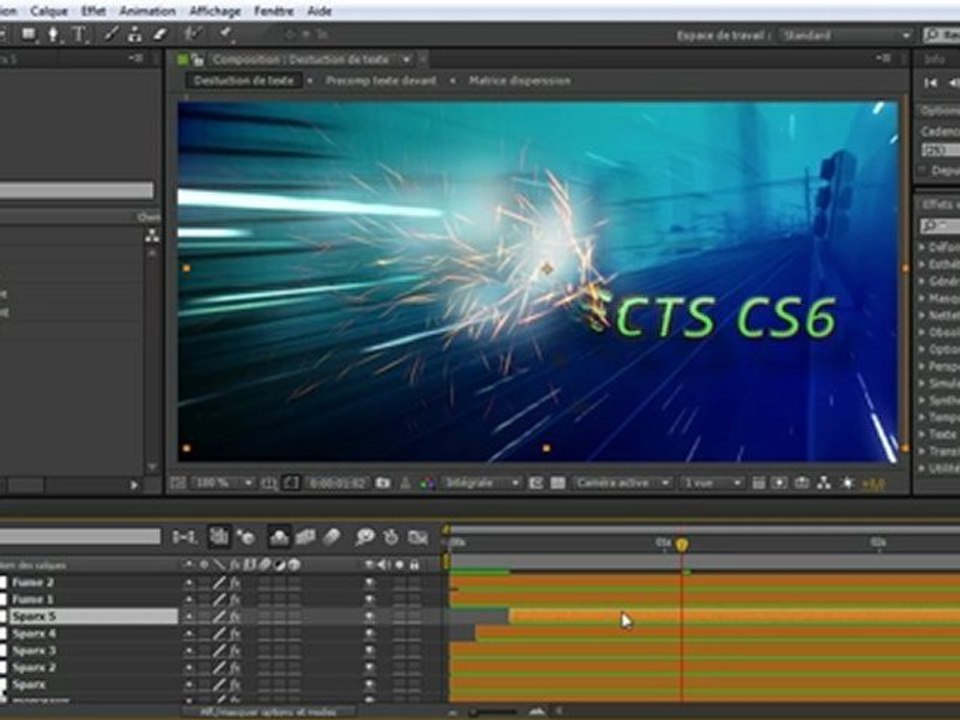Toggle live update in the timeline
Viewport: 960px width, 720px height.
219,537
